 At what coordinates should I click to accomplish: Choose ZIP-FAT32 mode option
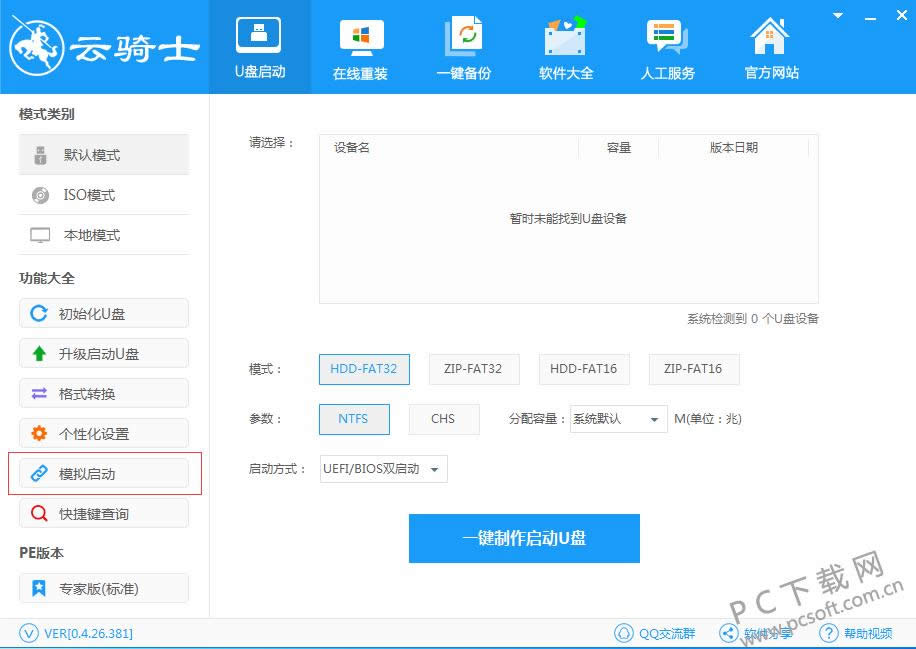point(473,369)
